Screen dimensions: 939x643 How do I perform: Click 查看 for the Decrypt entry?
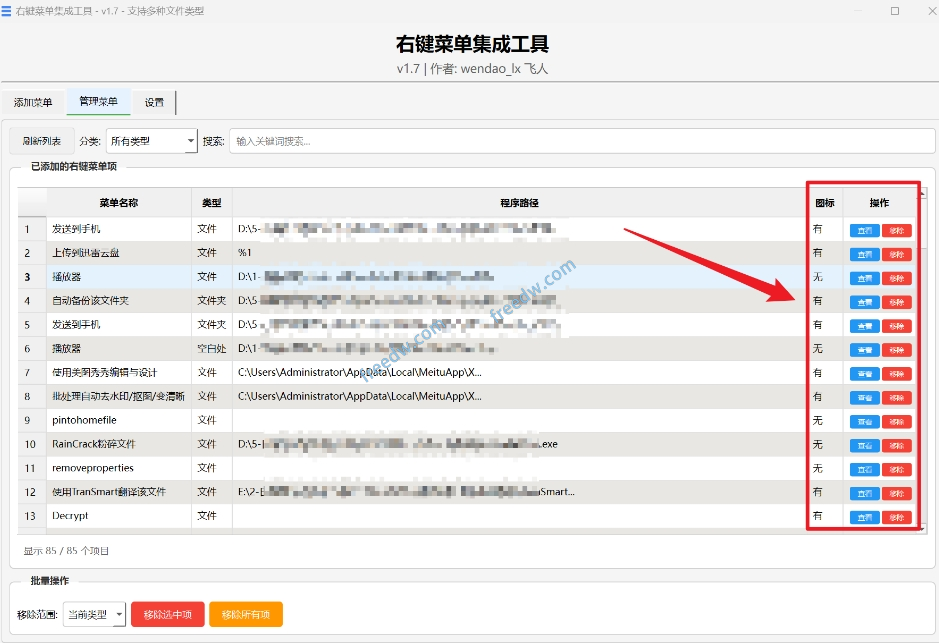(x=863, y=517)
